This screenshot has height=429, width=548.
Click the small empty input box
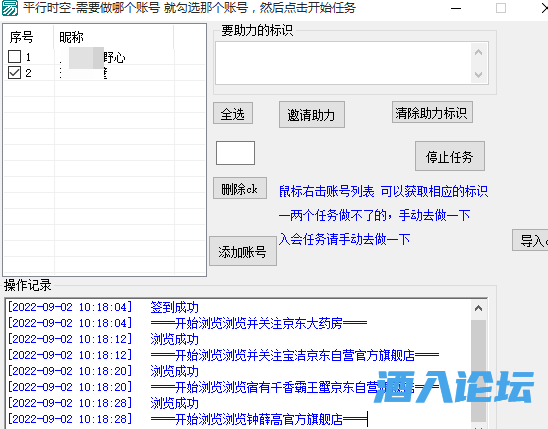[x=235, y=153]
